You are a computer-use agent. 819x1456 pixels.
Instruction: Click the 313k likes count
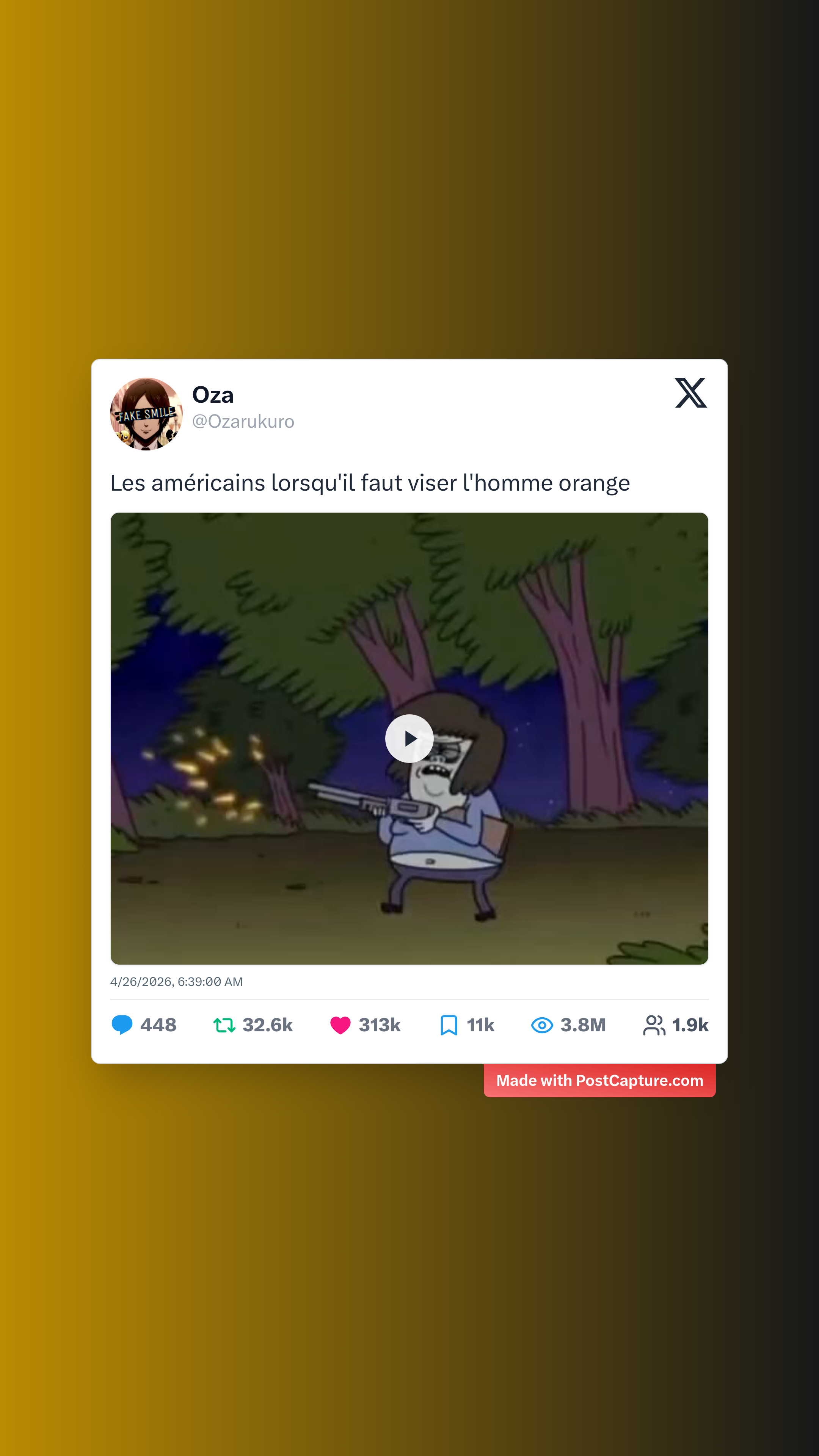[380, 1025]
